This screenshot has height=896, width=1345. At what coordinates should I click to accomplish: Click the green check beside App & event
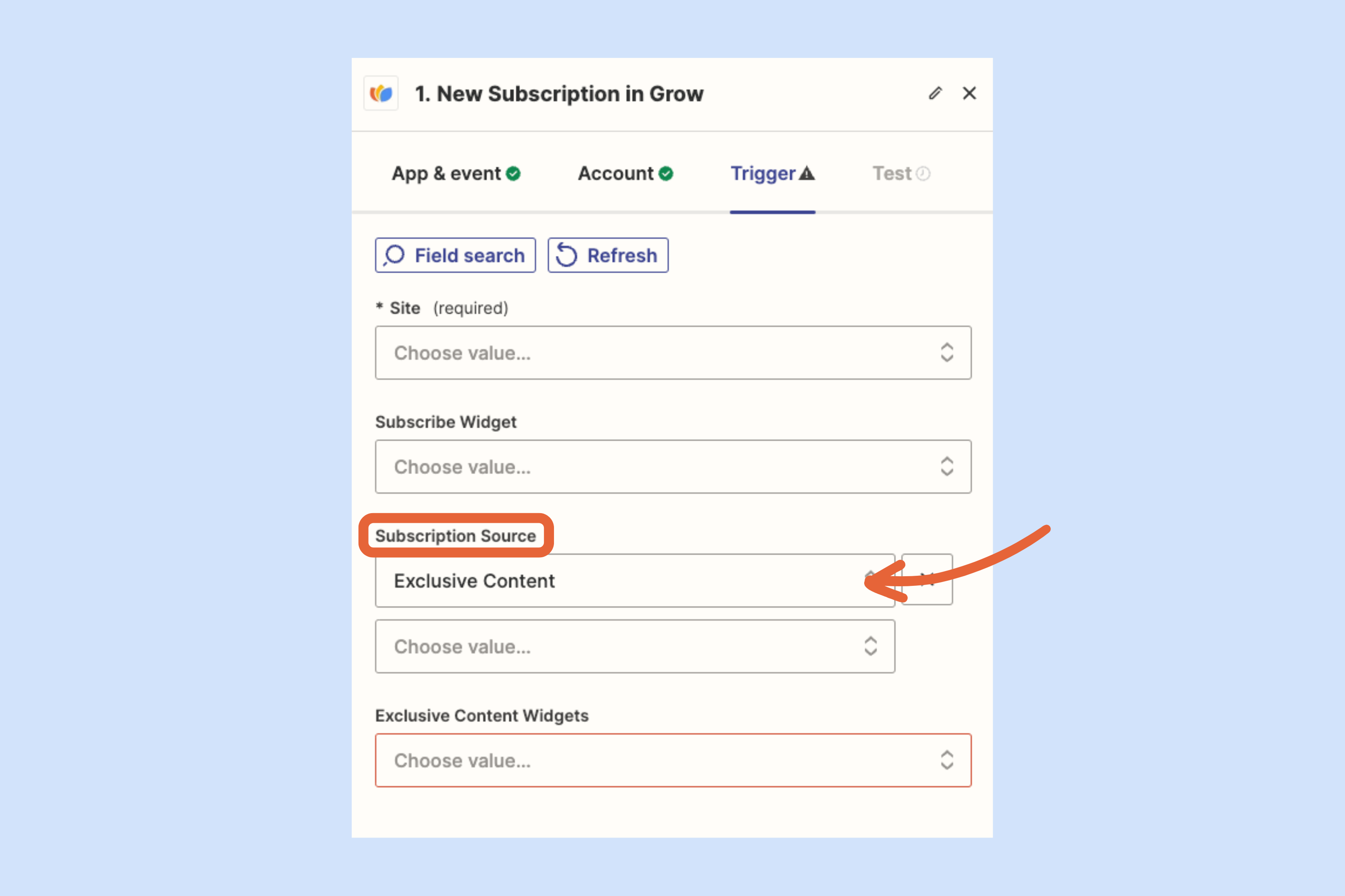[x=513, y=174]
